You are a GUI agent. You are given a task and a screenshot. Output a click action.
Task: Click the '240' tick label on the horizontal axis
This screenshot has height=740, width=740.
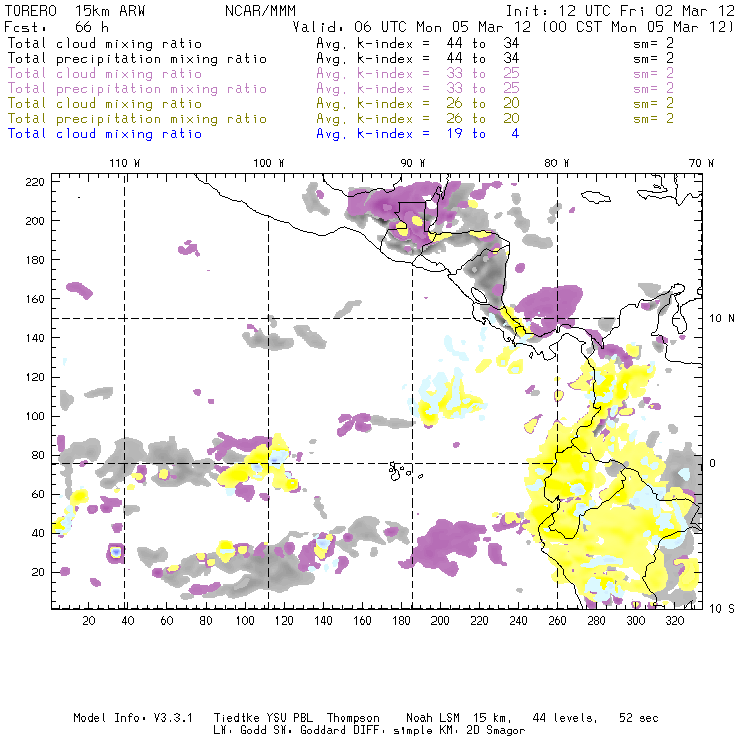tap(518, 621)
